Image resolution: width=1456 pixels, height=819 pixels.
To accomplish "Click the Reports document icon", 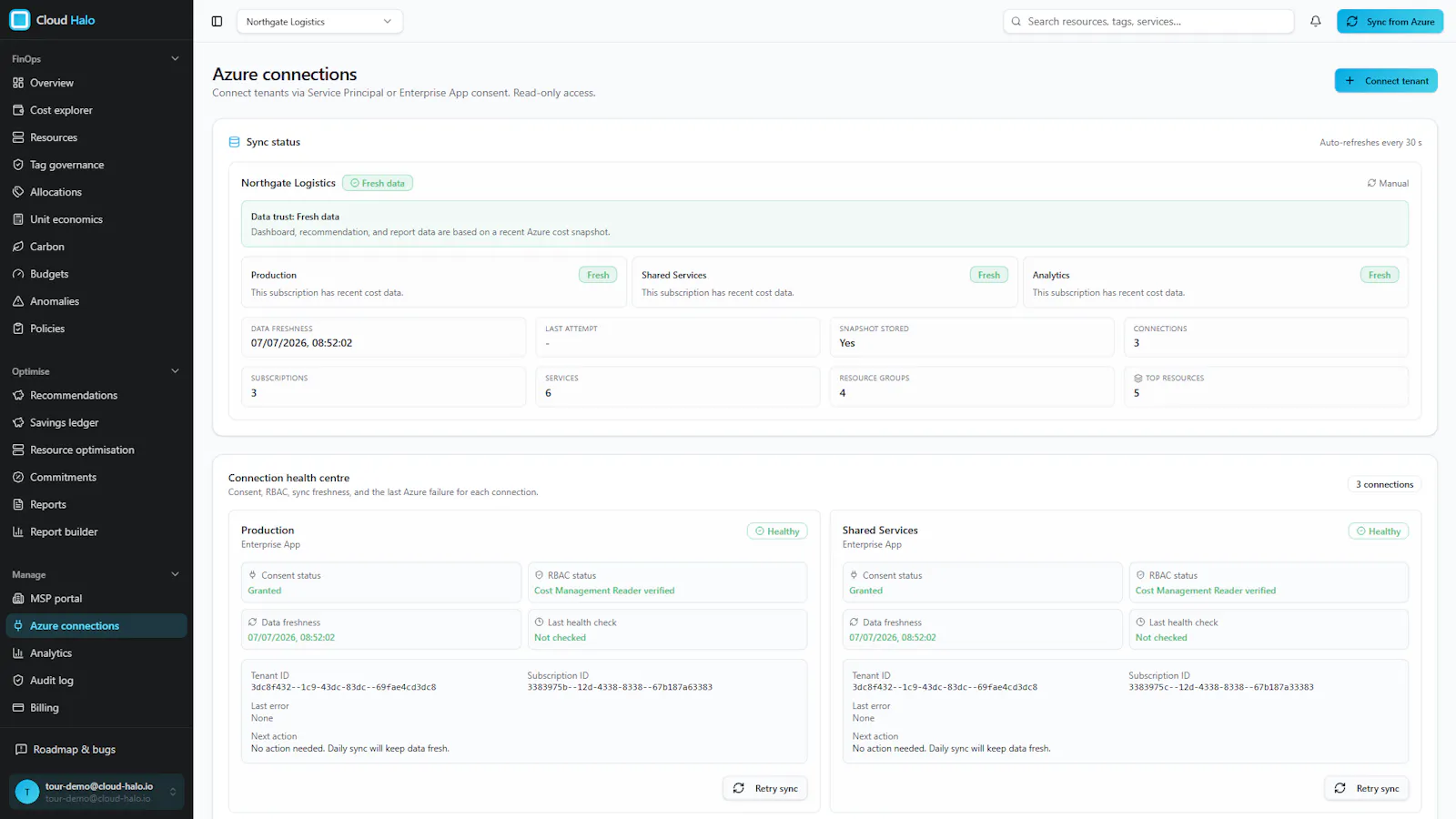I will [18, 504].
